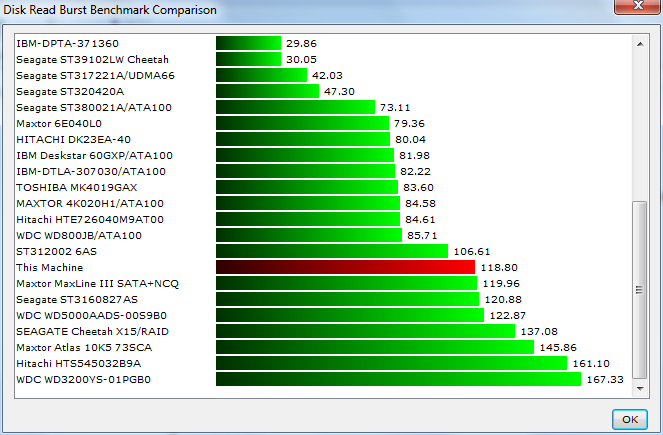Click the 161.10 value
This screenshot has height=435, width=663.
tap(591, 364)
